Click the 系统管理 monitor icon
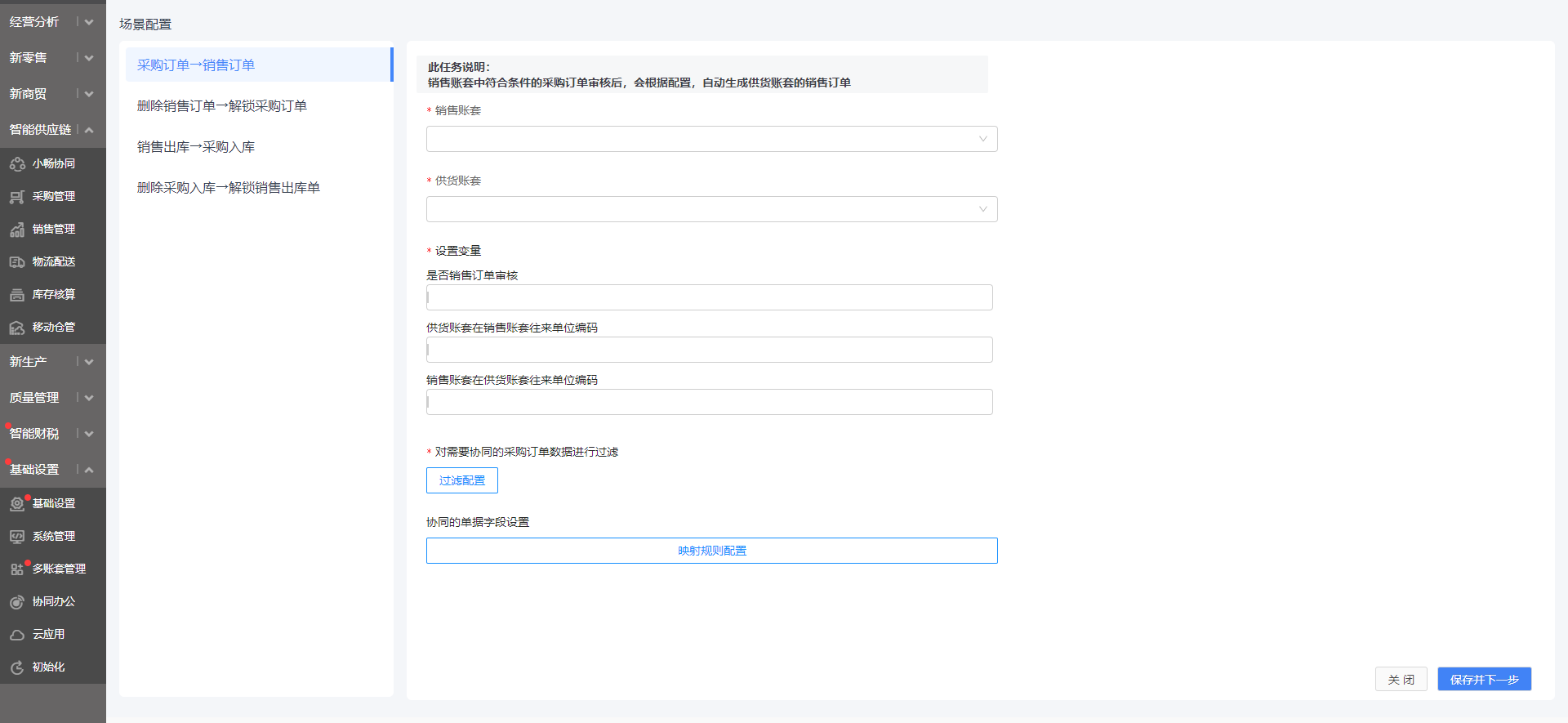Screen dimensions: 1568x723 point(17,537)
